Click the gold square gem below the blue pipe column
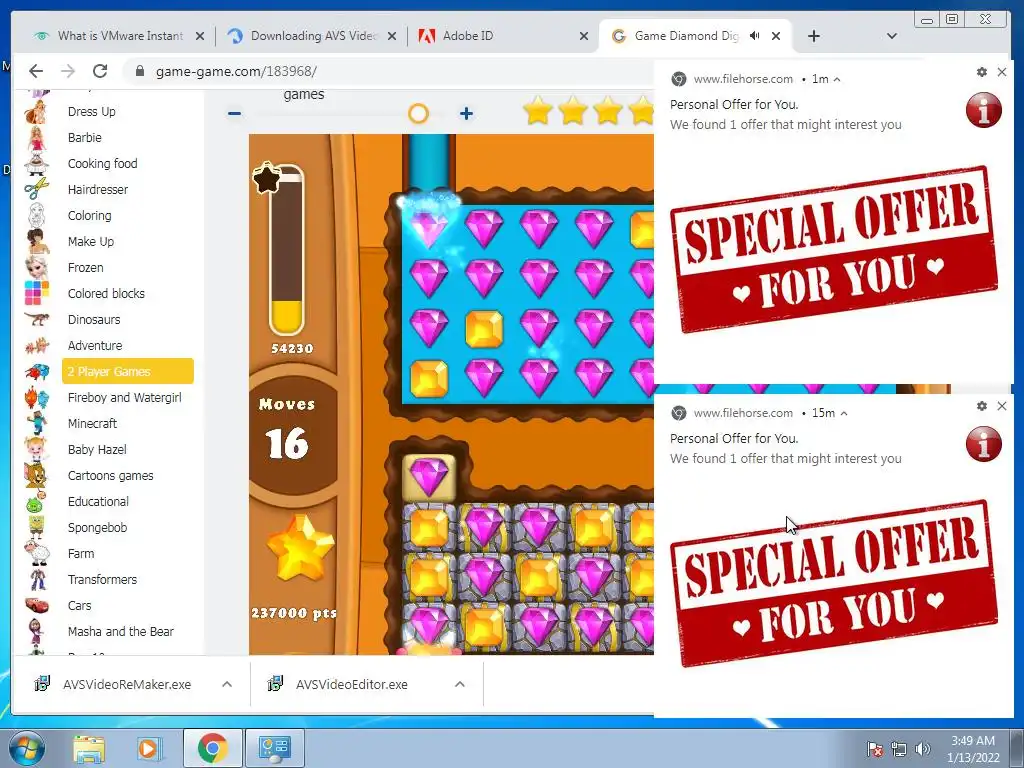This screenshot has height=768, width=1024. pos(429,377)
